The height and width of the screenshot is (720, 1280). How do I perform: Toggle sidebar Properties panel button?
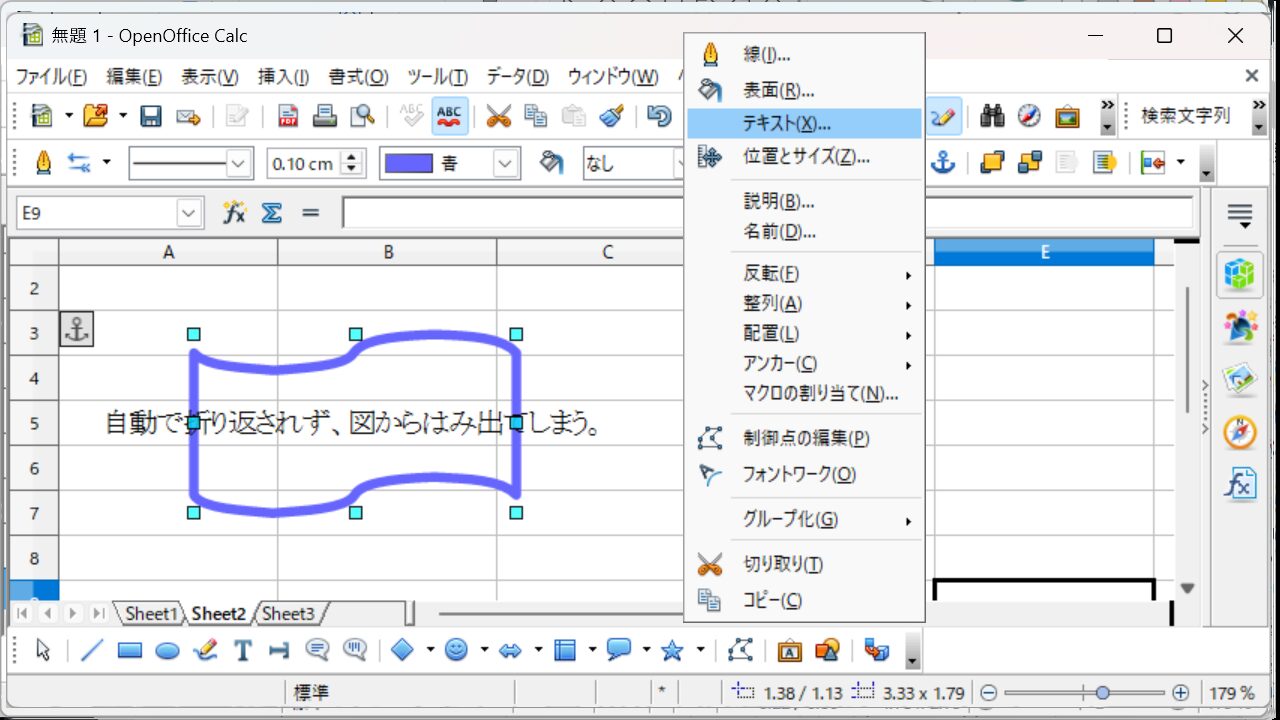pos(1240,274)
